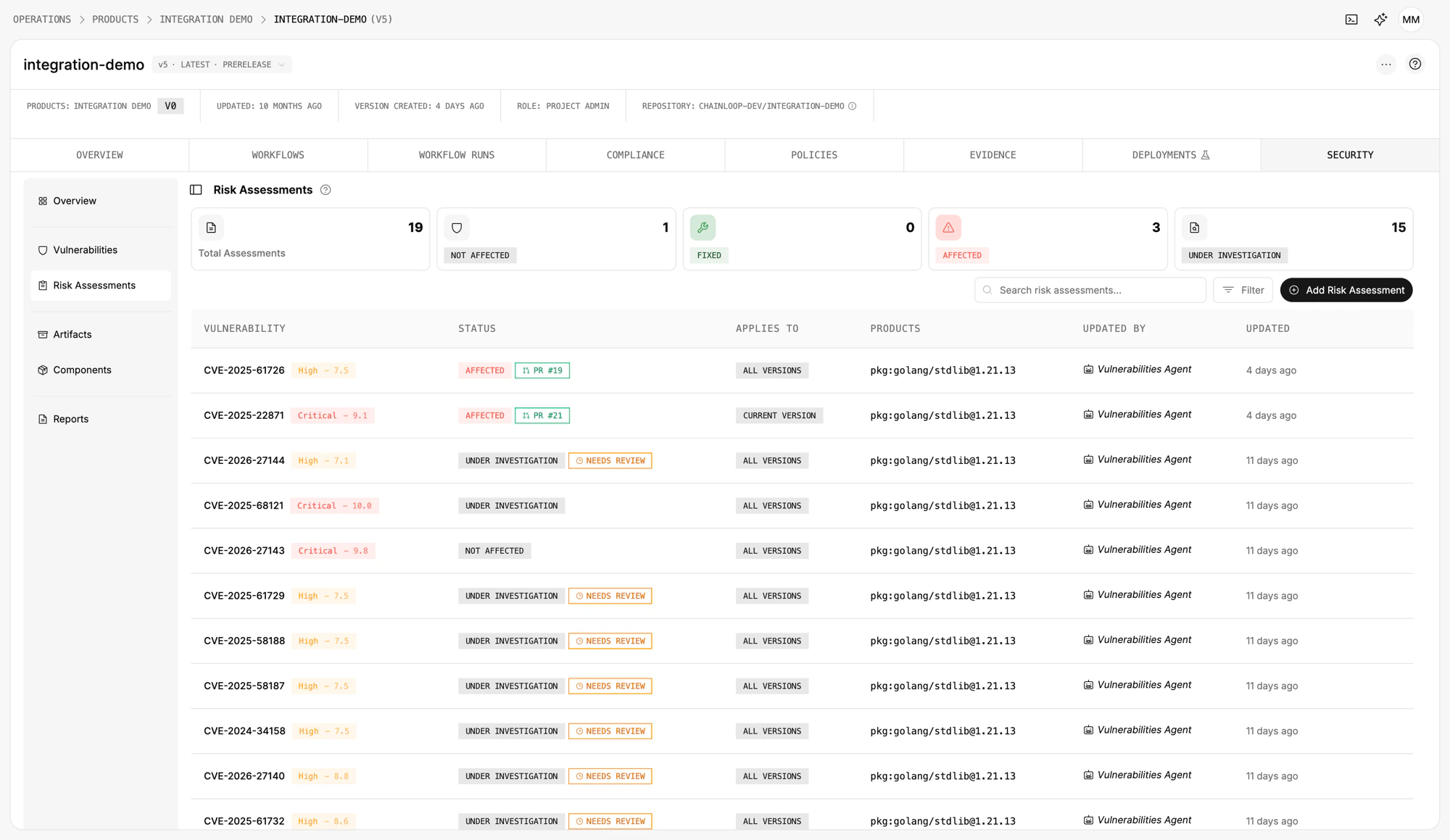Click the Artifacts sidebar icon
The width and height of the screenshot is (1450, 840).
pos(43,335)
